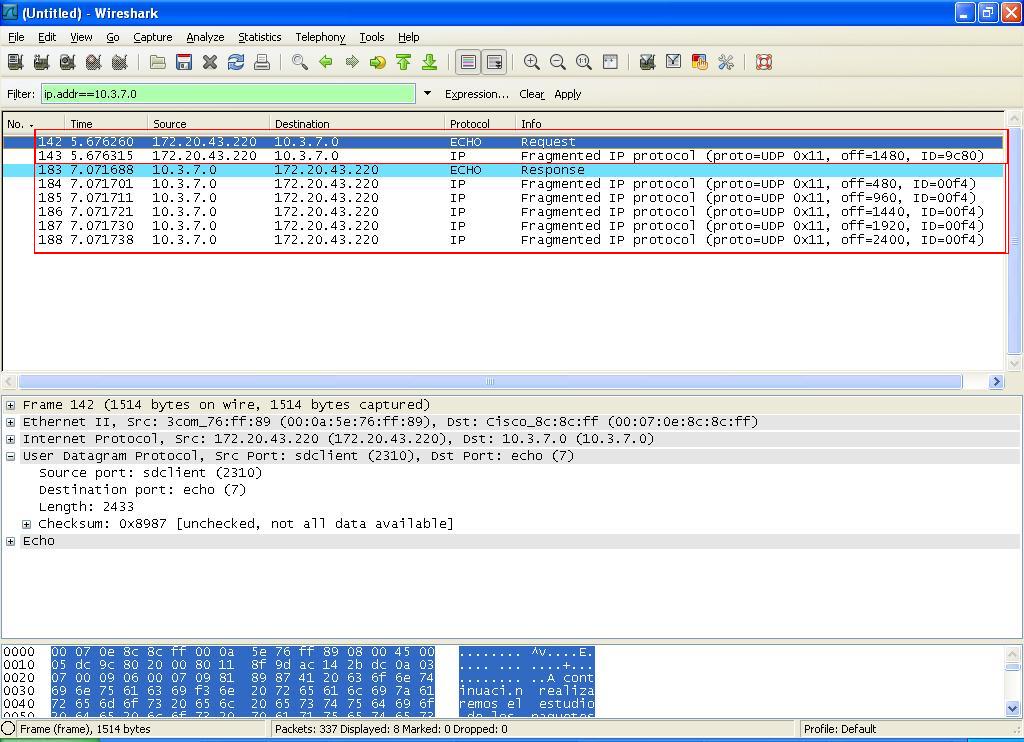The width and height of the screenshot is (1024, 742).
Task: Expand the Echo tree node
Action: [x=10, y=541]
